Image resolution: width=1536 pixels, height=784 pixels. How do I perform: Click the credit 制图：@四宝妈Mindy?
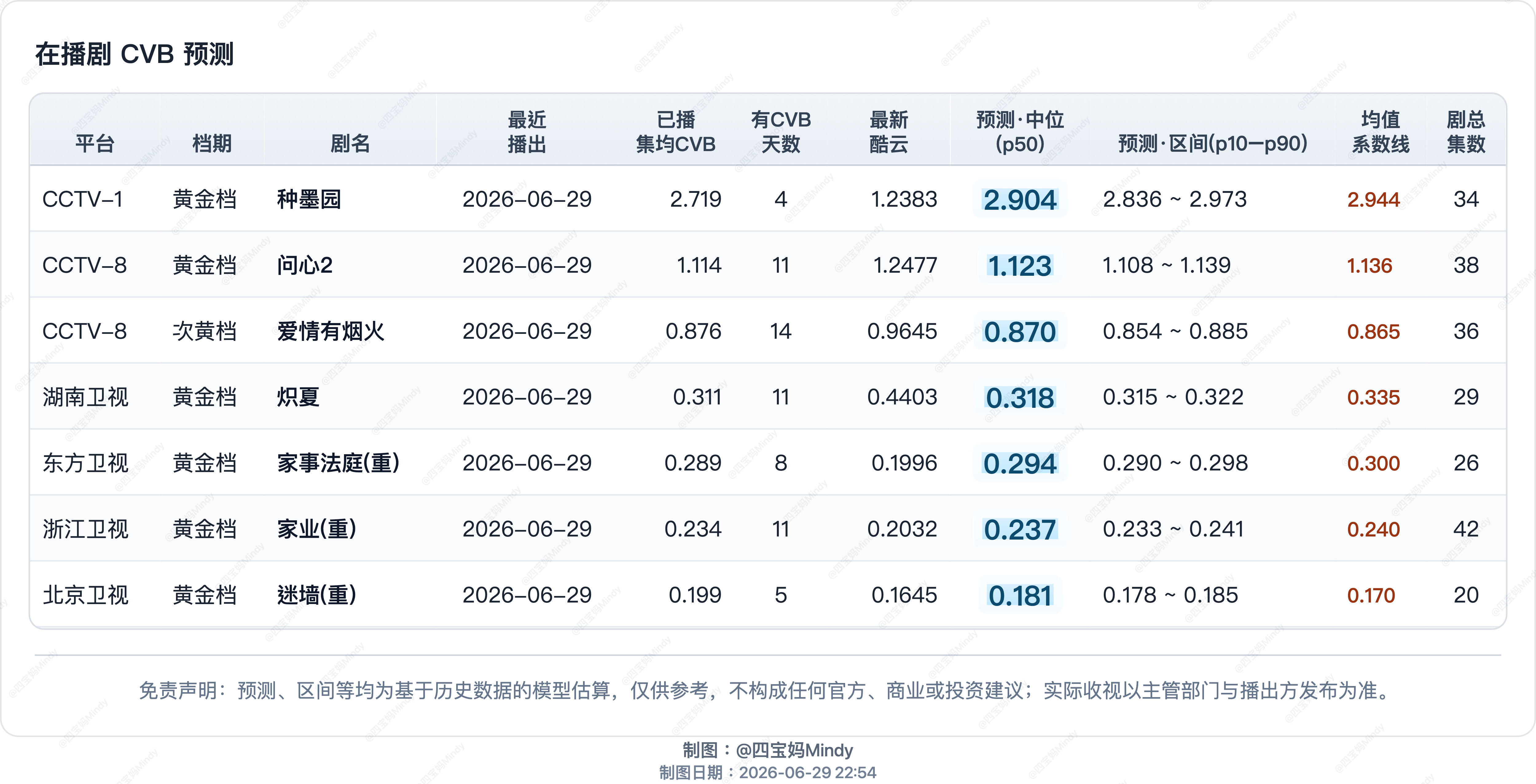point(767,750)
